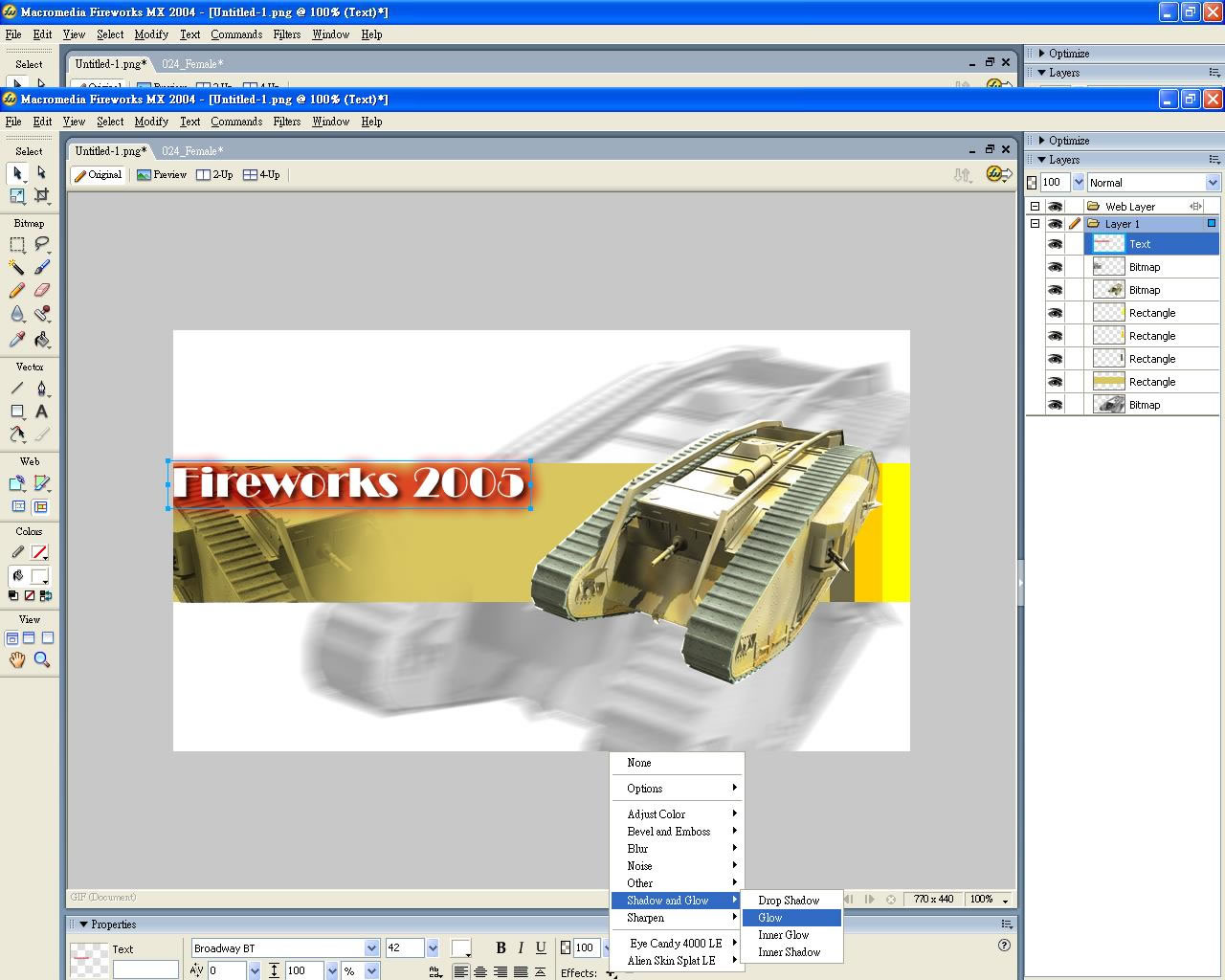Select the Paint Bucket tool in Bitmap tools

(x=41, y=340)
